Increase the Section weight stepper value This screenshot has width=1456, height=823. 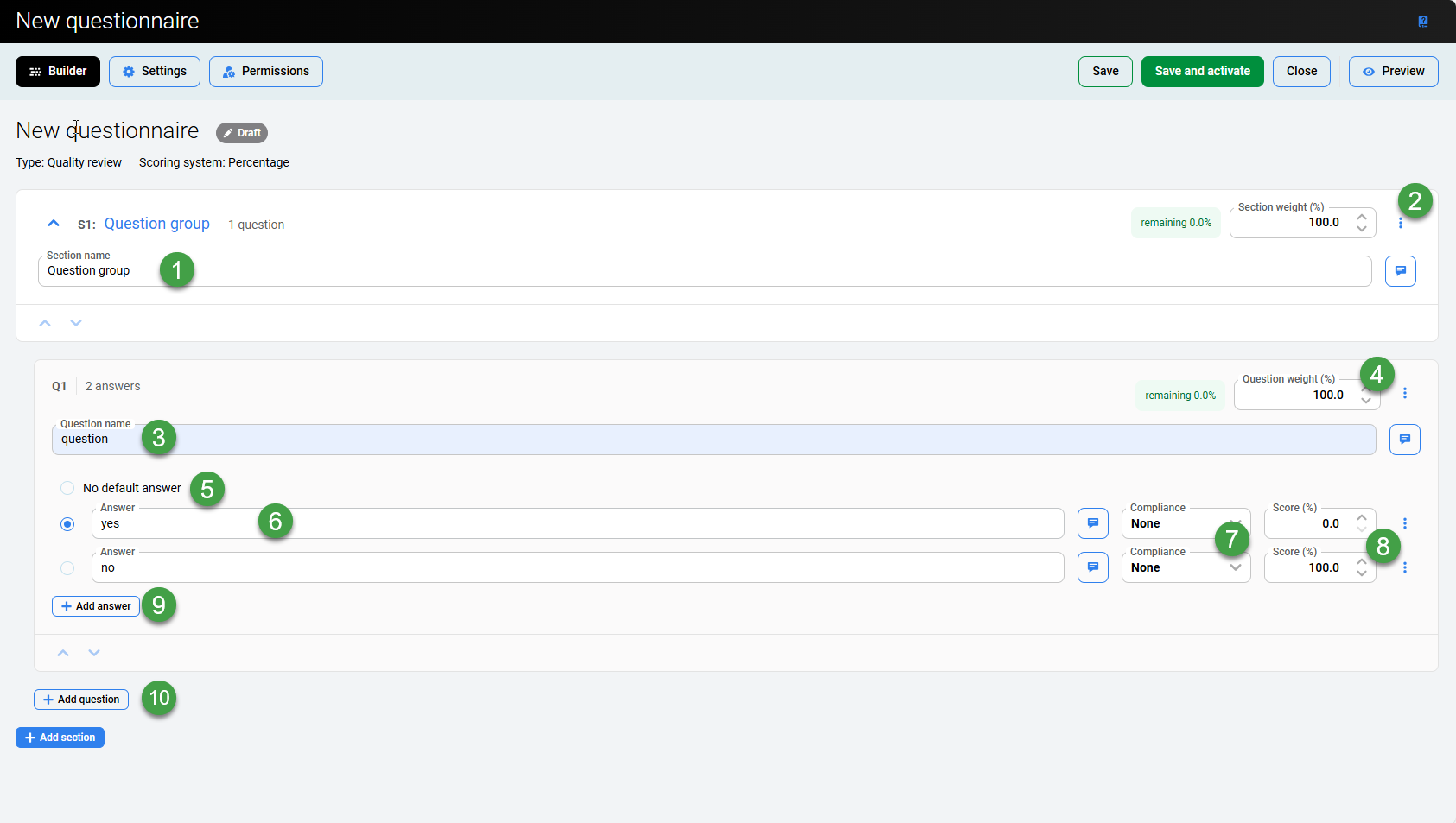pyautogui.click(x=1361, y=217)
